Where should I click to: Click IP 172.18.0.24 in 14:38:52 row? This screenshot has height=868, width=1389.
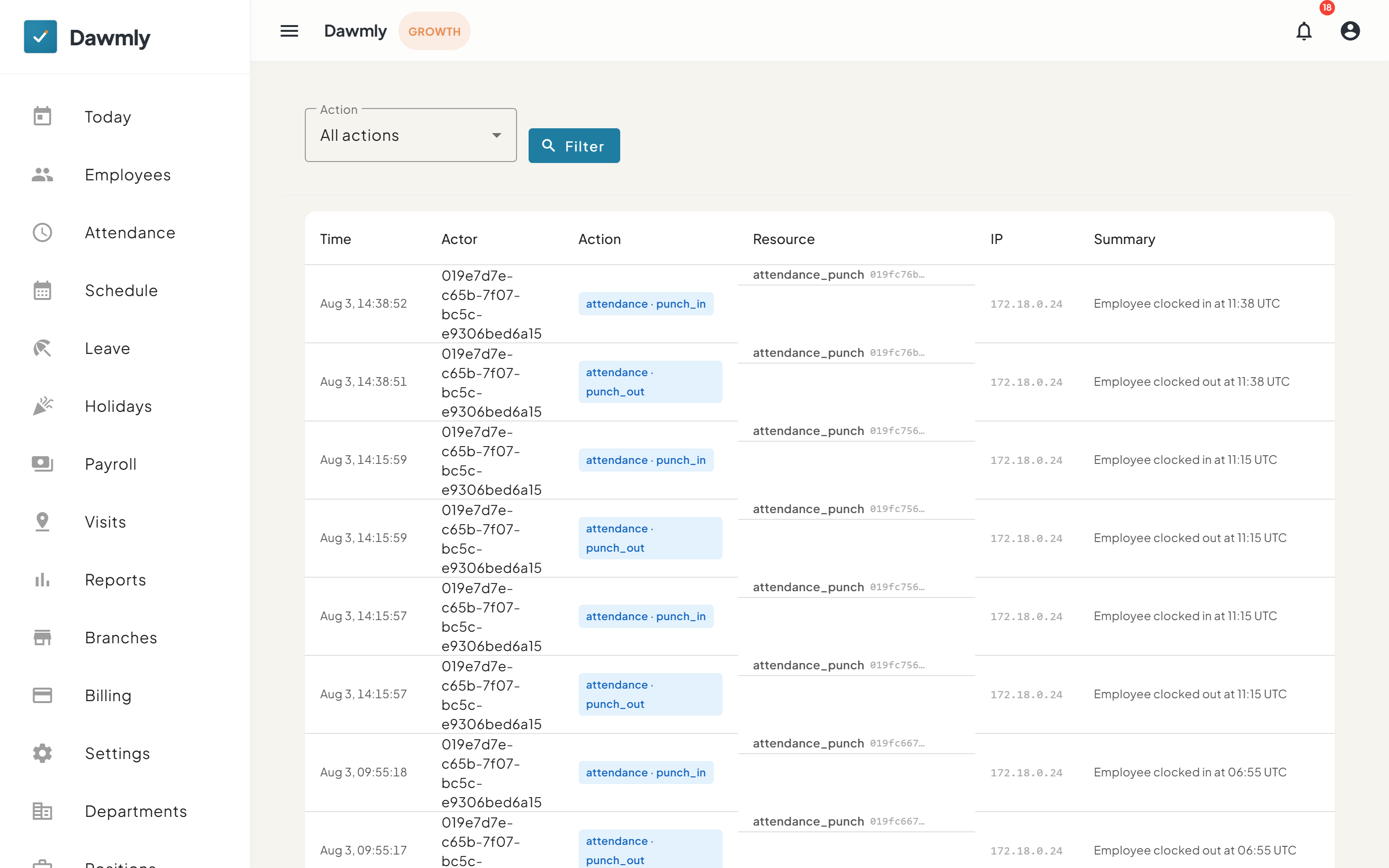pyautogui.click(x=1026, y=304)
